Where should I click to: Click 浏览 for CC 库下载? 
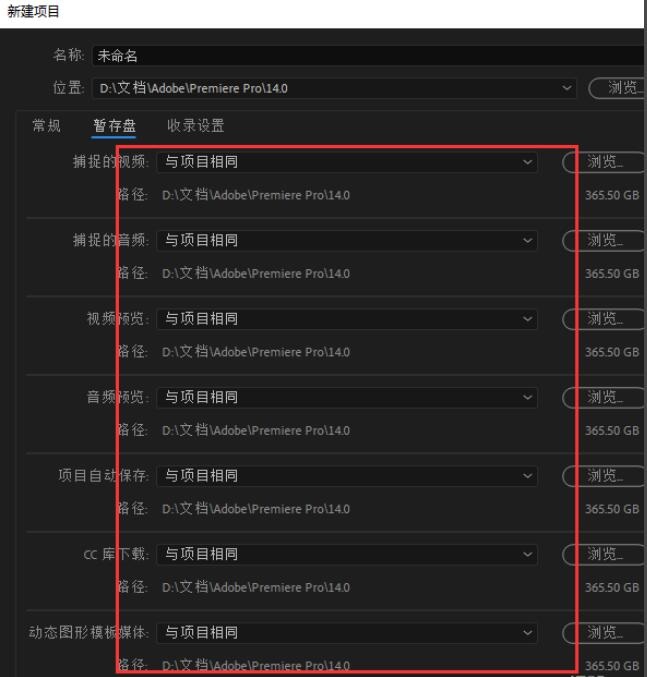pyautogui.click(x=604, y=554)
